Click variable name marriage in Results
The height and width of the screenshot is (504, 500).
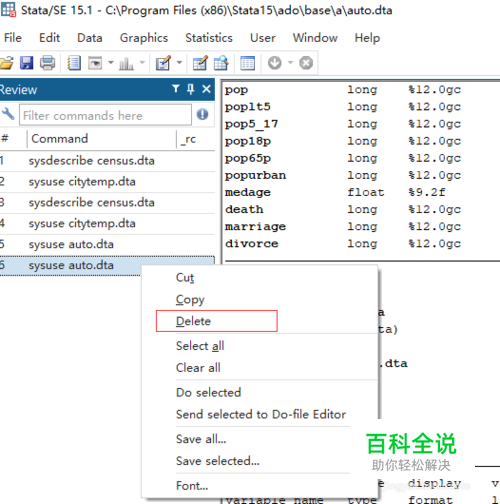point(255,227)
